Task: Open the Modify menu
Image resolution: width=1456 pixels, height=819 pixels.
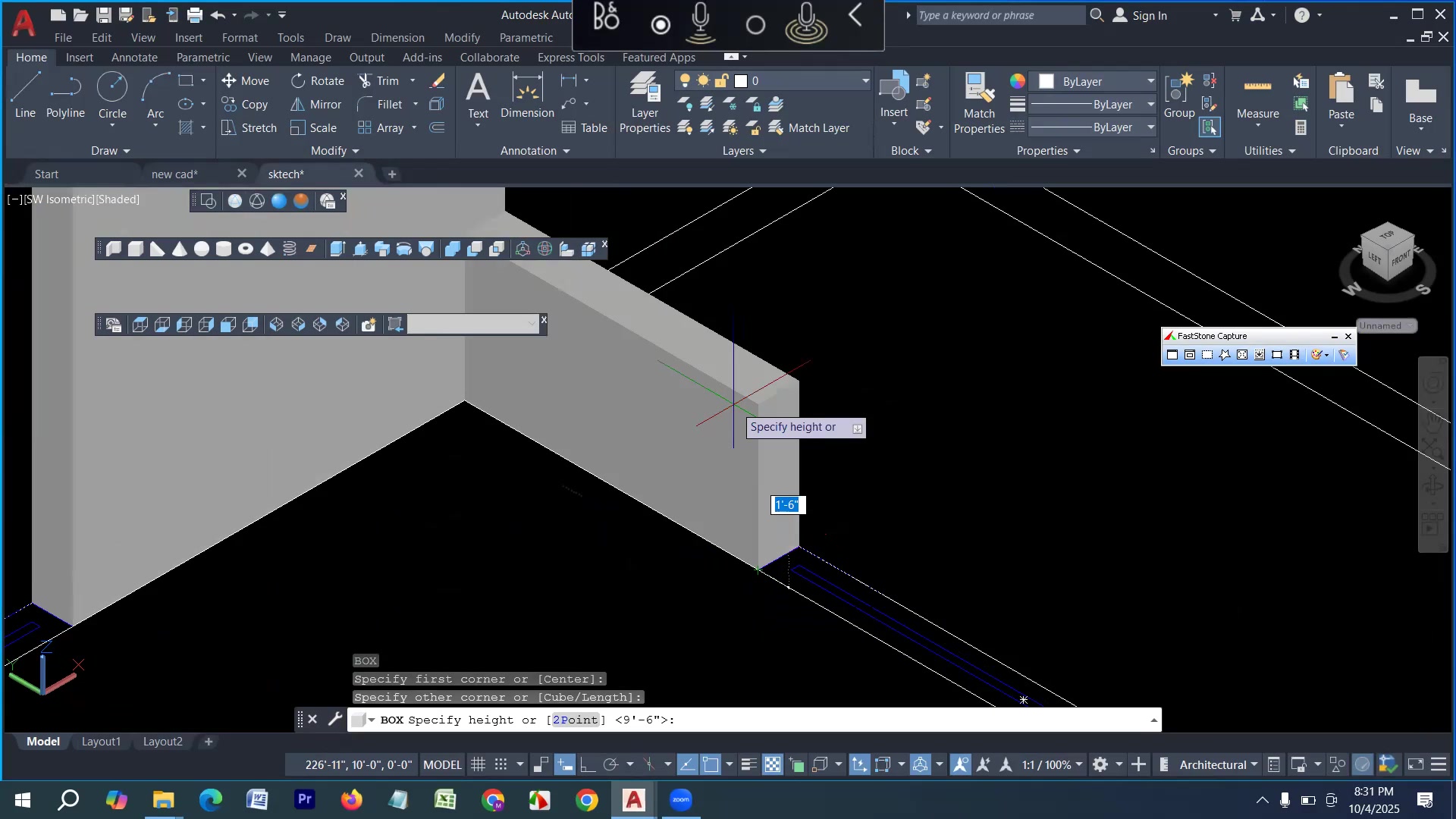Action: coord(462,37)
